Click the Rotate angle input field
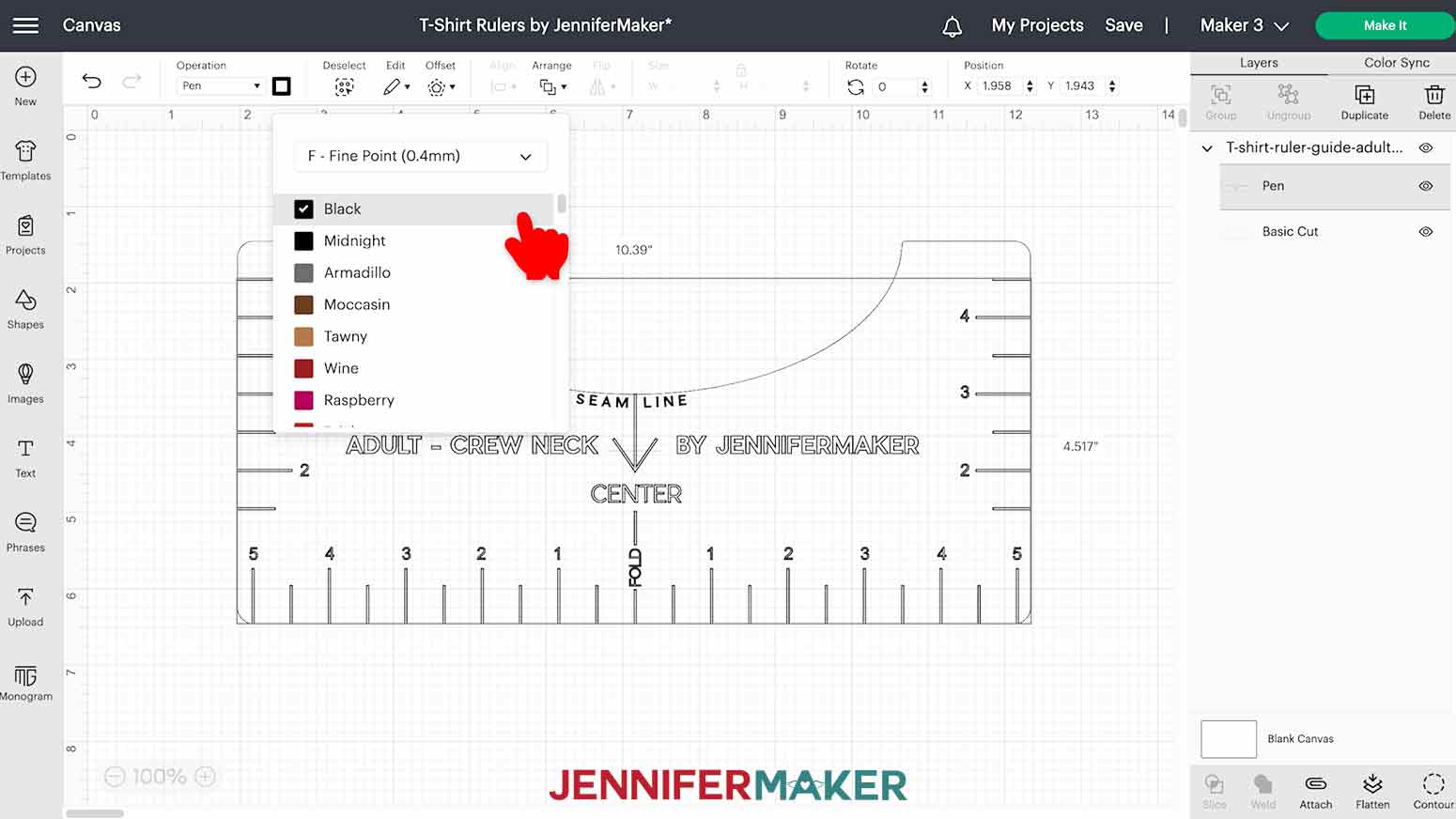The width and height of the screenshot is (1456, 819). 894,86
